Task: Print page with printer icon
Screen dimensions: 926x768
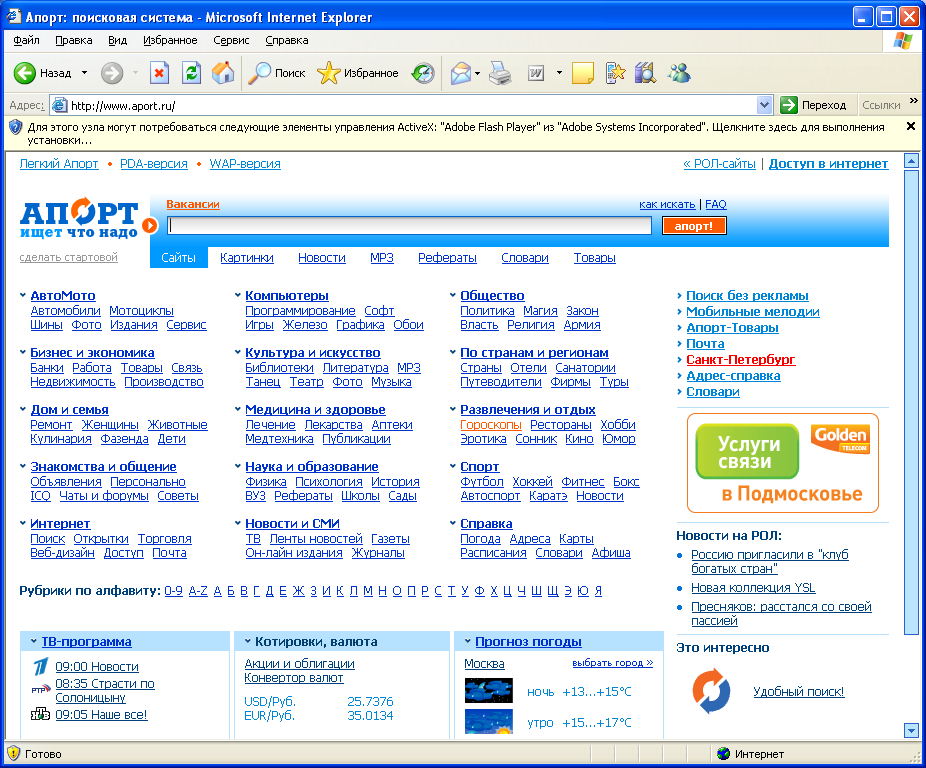Action: (500, 73)
